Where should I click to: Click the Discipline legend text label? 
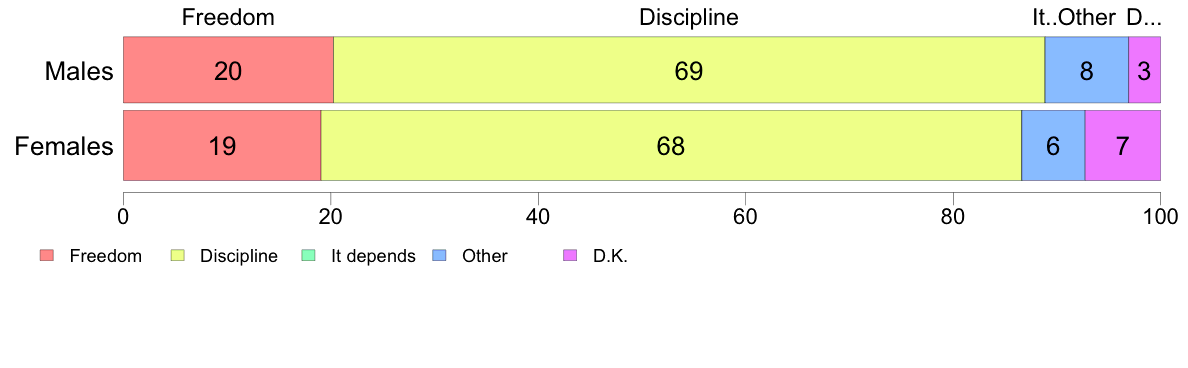pyautogui.click(x=239, y=256)
